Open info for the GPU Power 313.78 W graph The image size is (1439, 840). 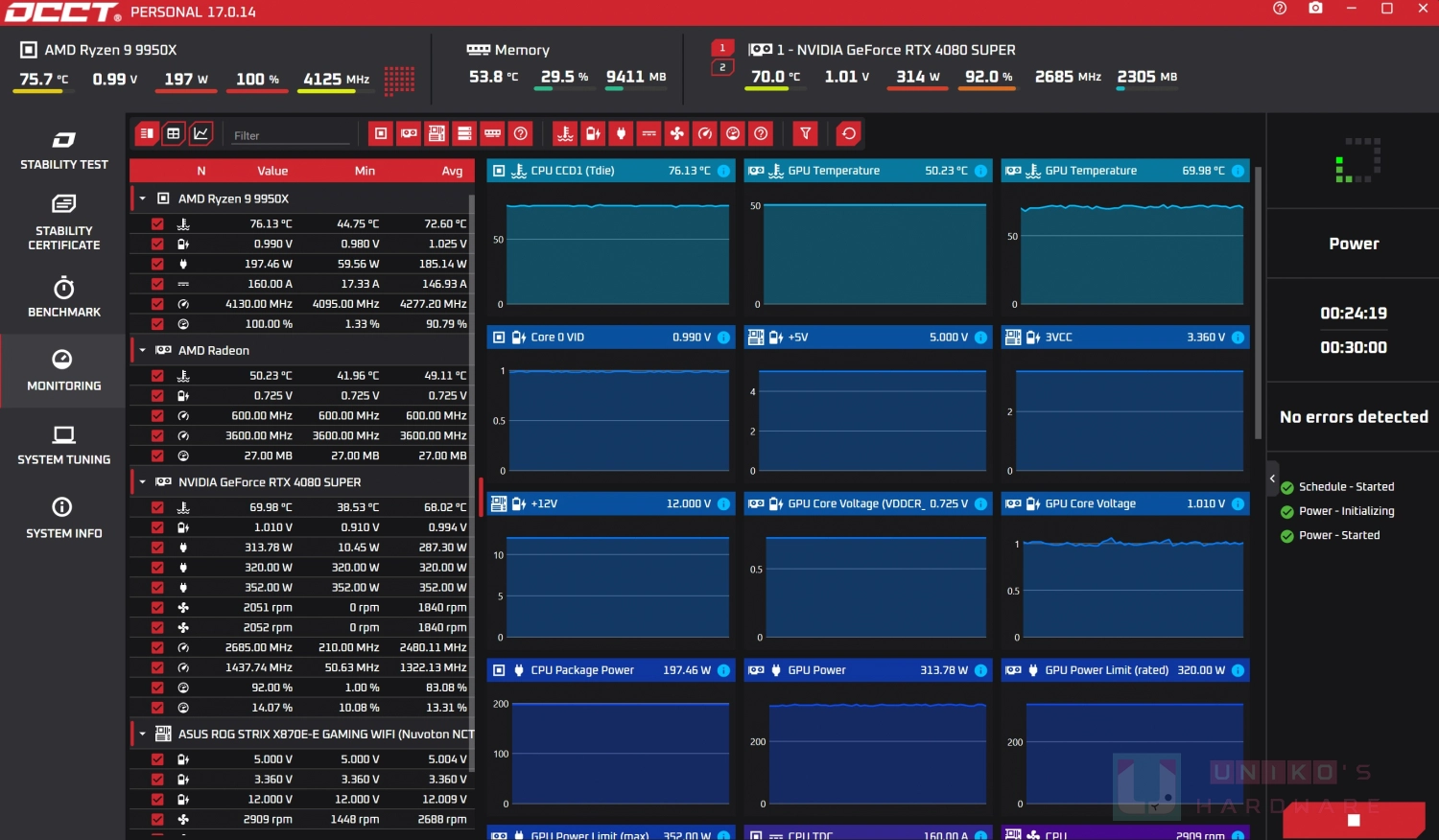[980, 670]
